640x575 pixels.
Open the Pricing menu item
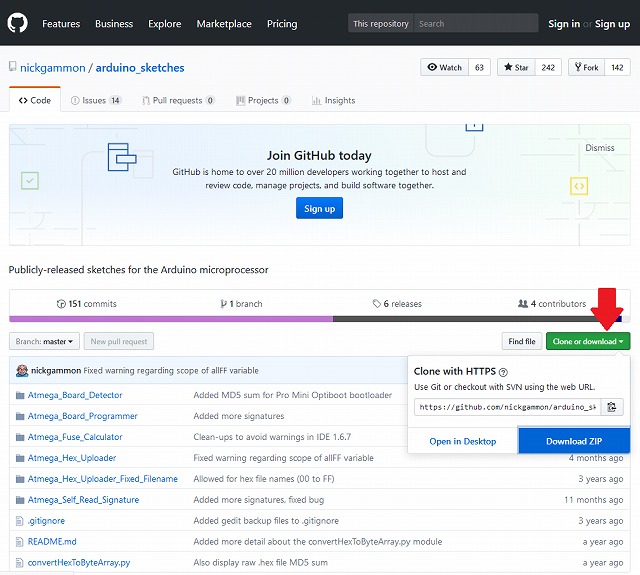point(282,24)
